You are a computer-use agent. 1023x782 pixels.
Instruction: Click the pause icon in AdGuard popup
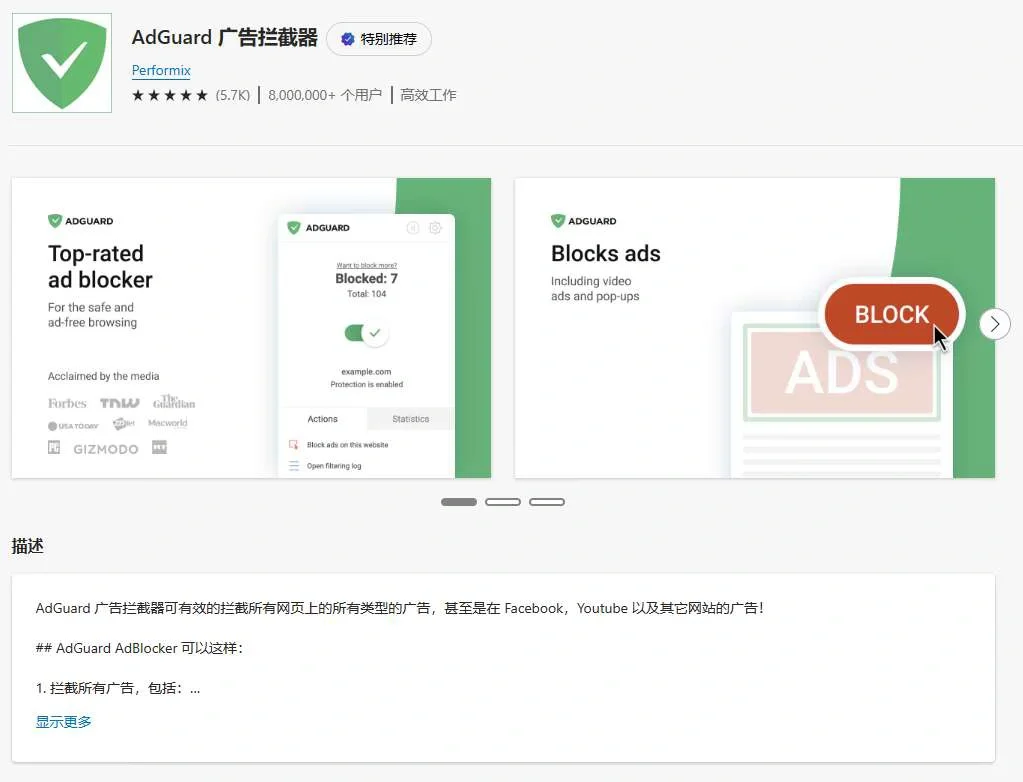pos(412,228)
